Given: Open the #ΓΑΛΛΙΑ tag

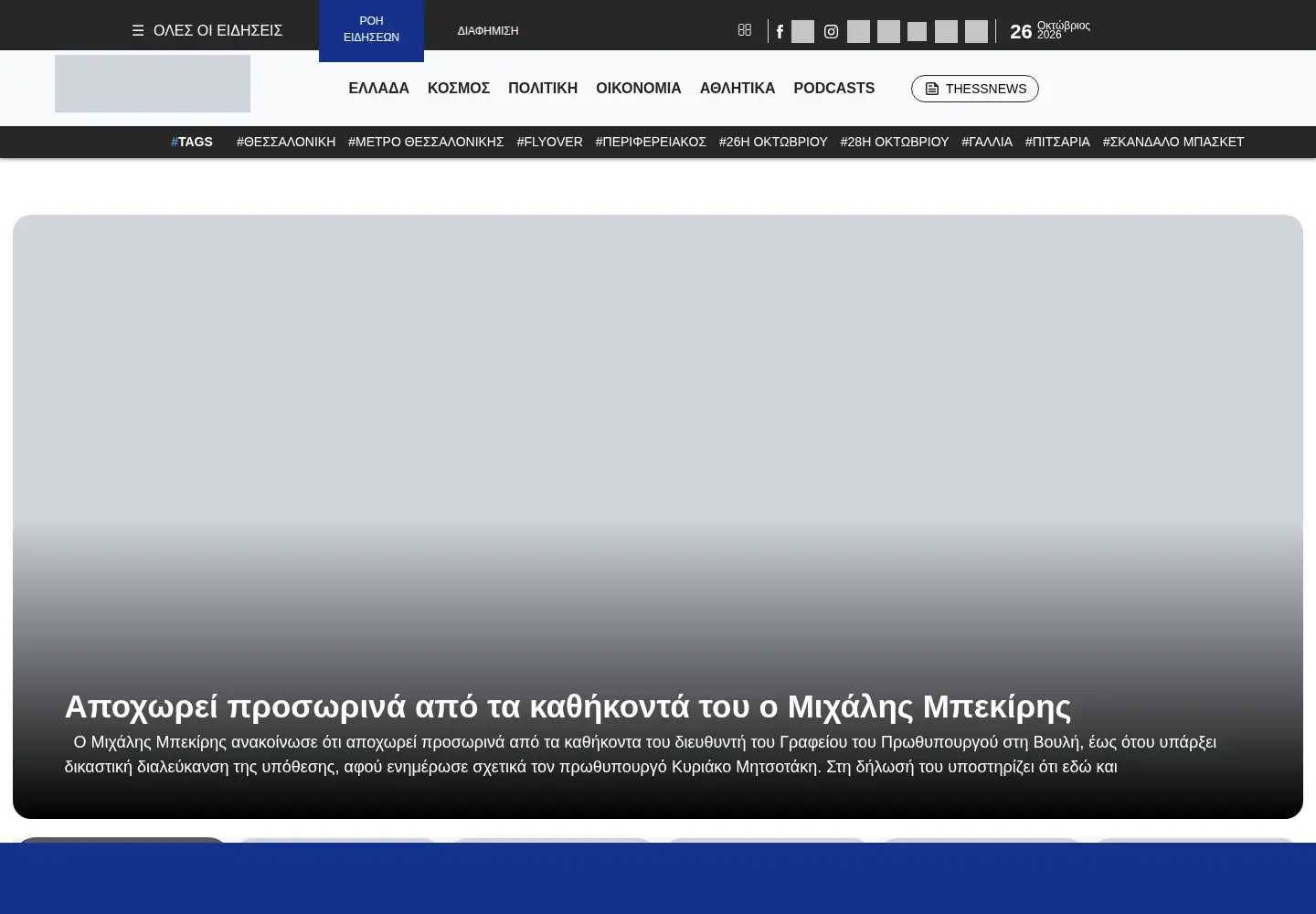Looking at the screenshot, I should pyautogui.click(x=987, y=142).
